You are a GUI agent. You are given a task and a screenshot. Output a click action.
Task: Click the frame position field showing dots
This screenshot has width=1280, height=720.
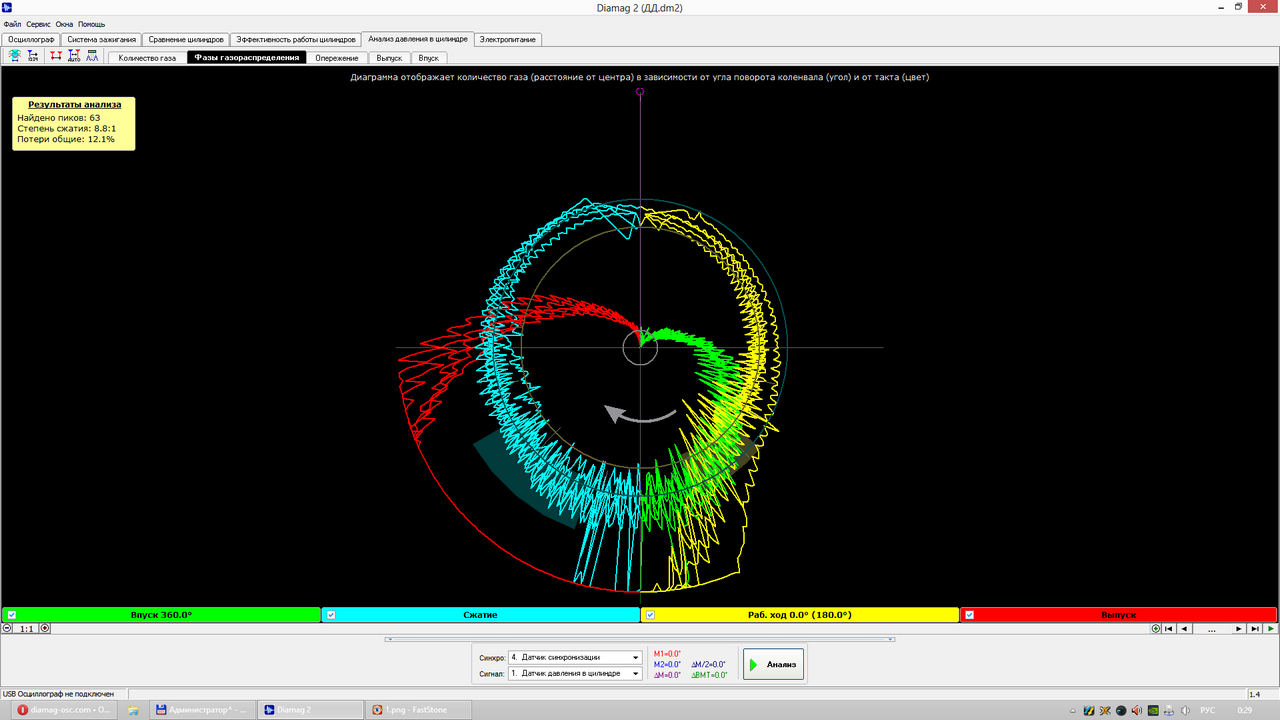pyautogui.click(x=1212, y=629)
